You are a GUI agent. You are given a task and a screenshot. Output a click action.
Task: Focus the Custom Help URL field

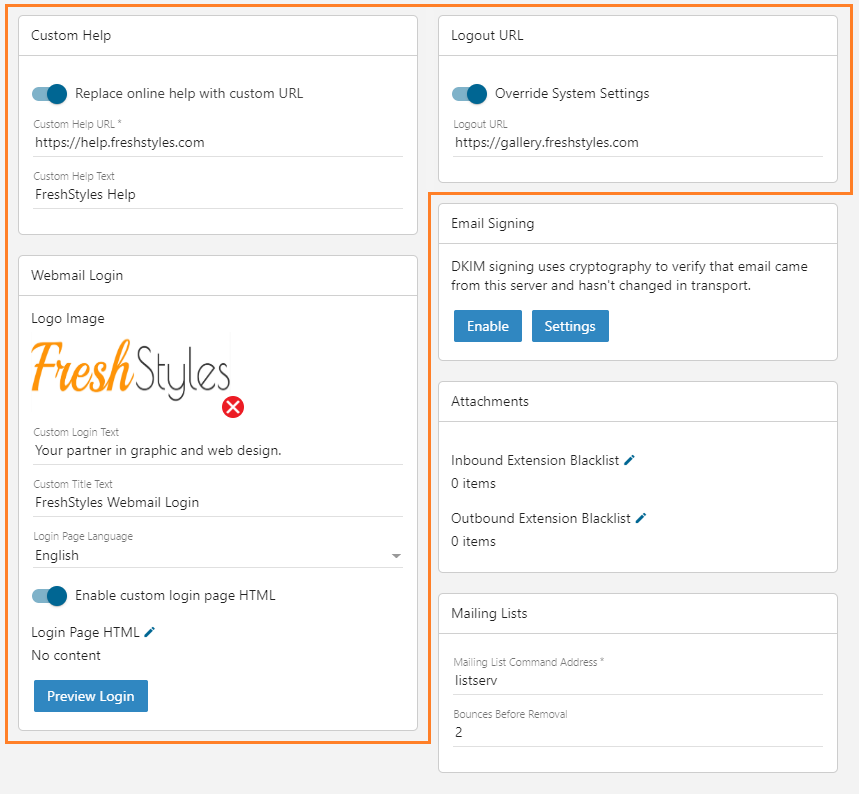[218, 142]
